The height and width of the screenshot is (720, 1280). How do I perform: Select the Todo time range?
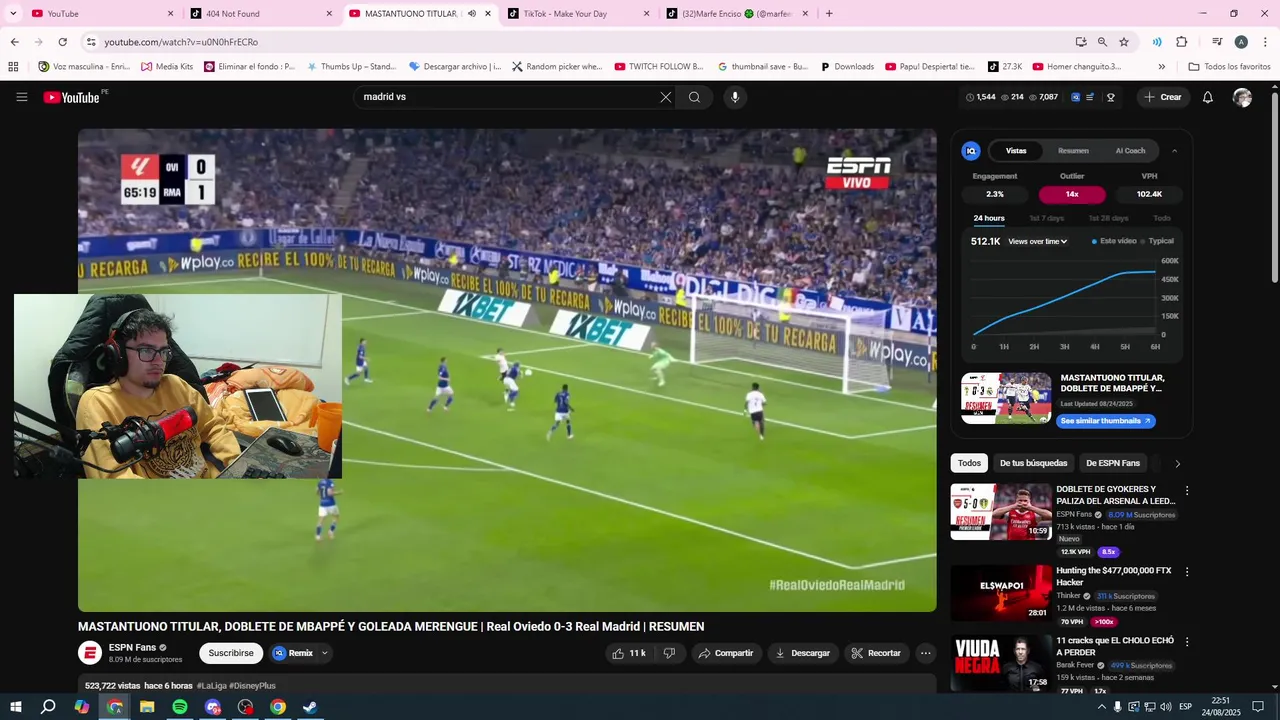pyautogui.click(x=1162, y=218)
